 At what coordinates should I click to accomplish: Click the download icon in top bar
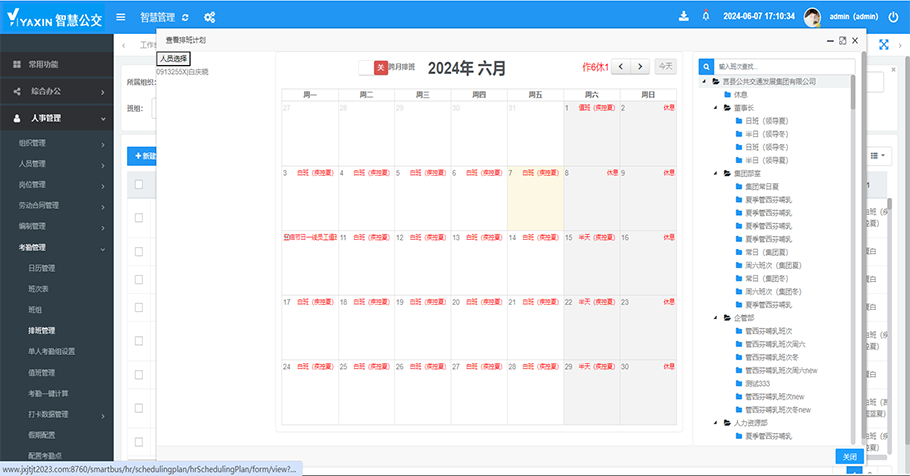(x=684, y=16)
